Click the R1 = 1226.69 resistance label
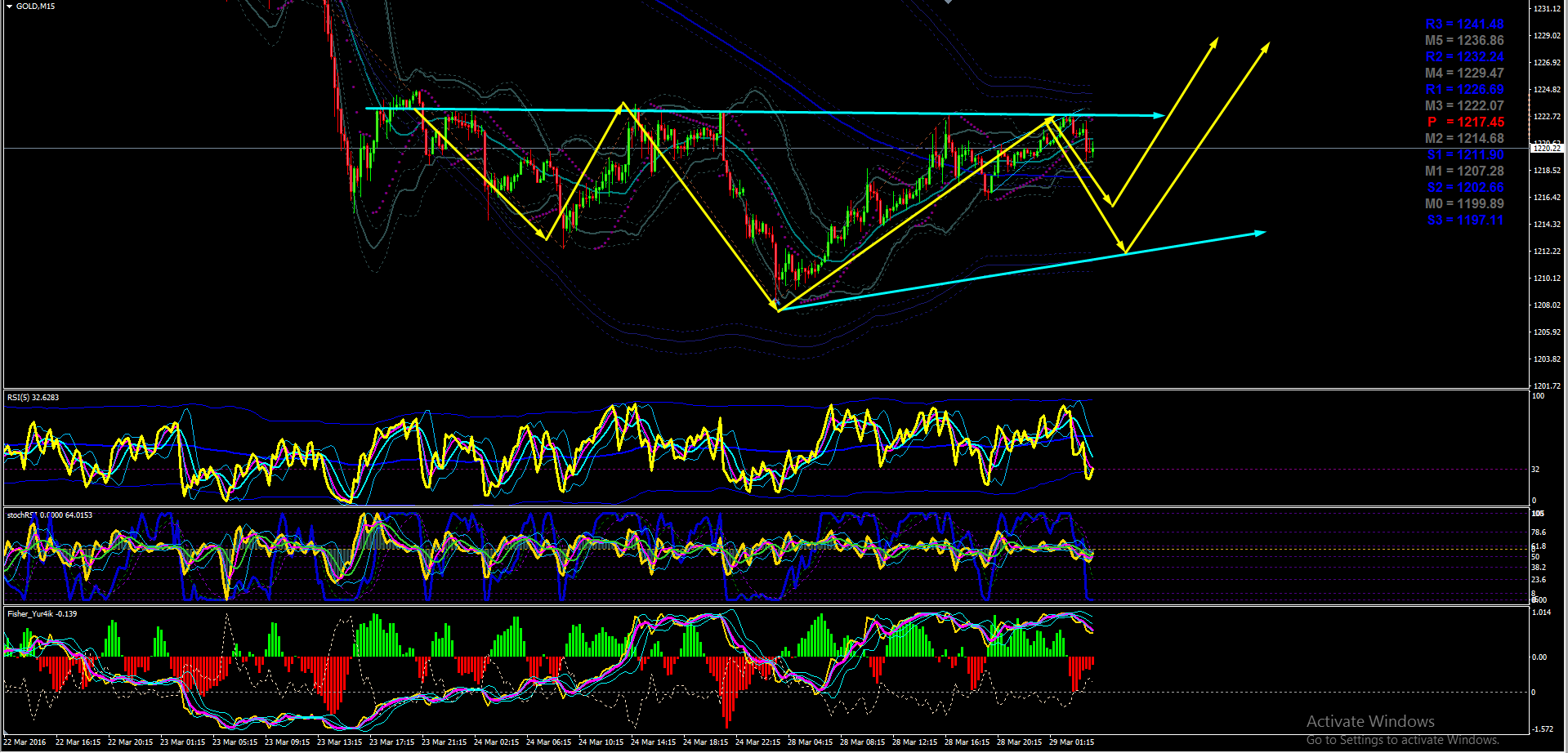The width and height of the screenshot is (1568, 753). point(1464,90)
